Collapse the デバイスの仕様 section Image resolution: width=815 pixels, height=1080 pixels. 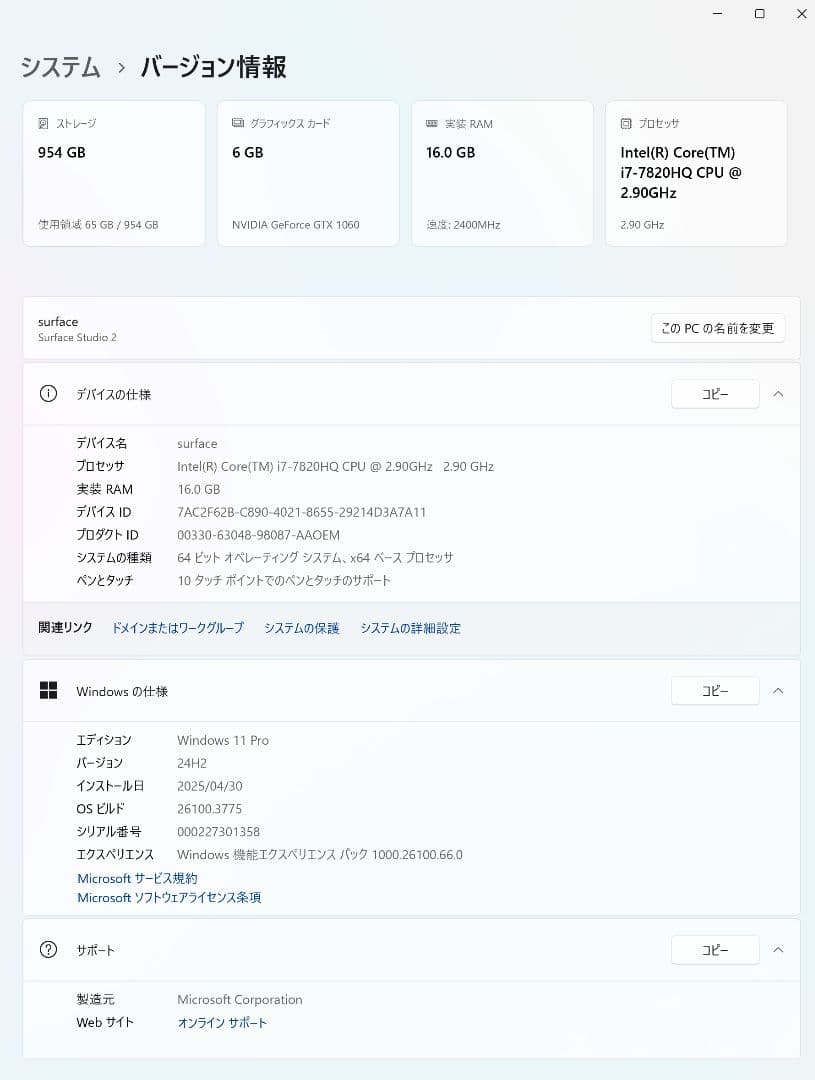(779, 394)
